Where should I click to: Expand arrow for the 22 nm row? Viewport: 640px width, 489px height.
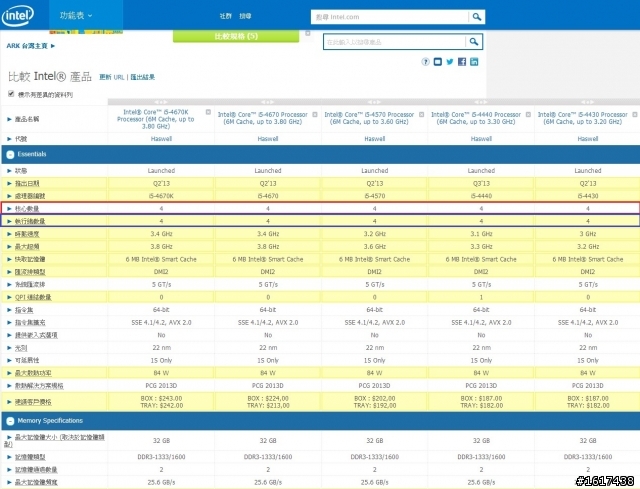9,348
